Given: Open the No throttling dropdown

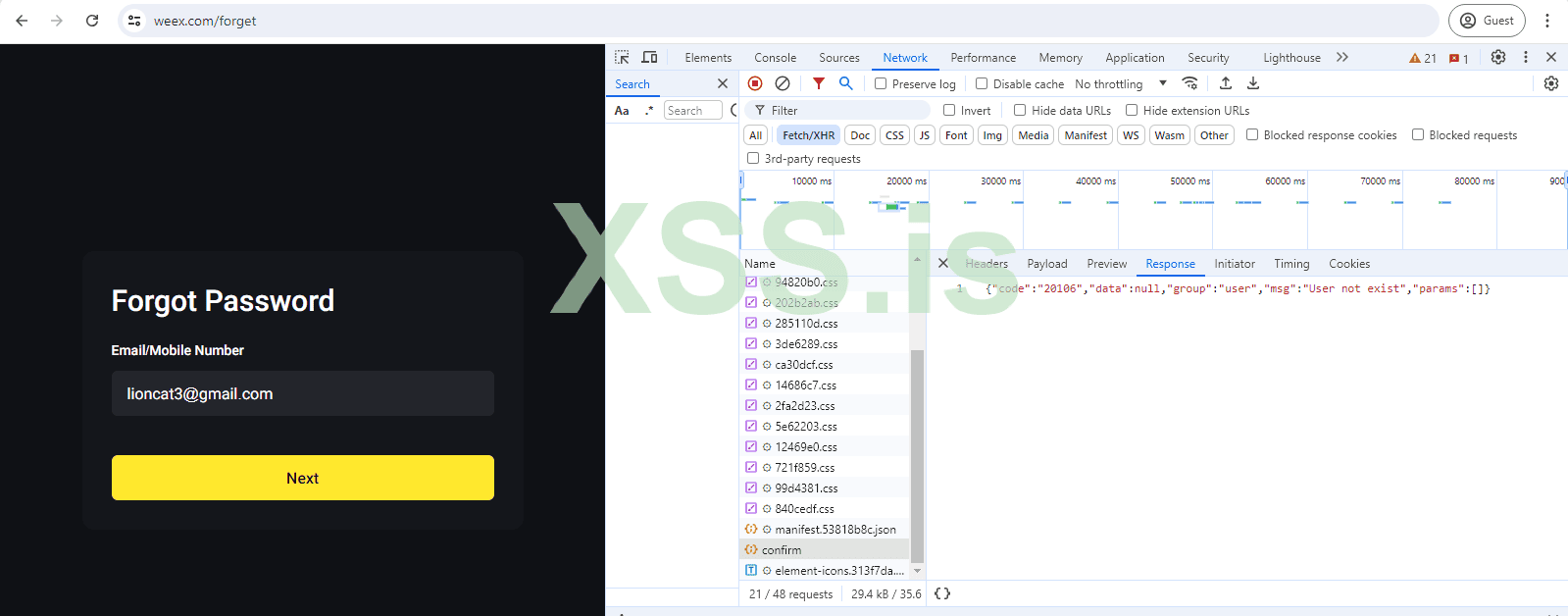Looking at the screenshot, I should tap(1121, 83).
